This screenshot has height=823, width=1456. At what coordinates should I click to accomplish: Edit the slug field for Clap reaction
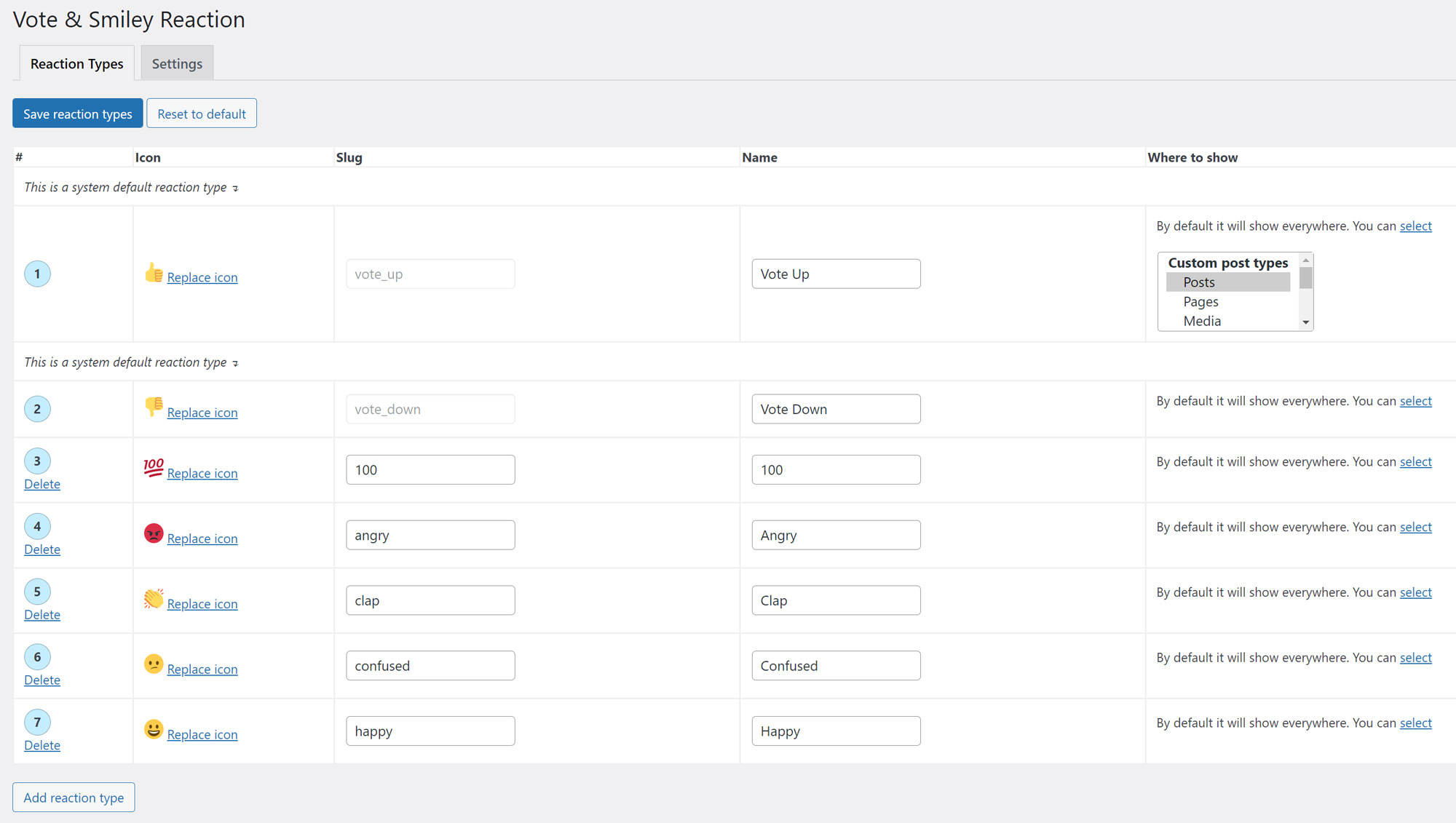coord(431,600)
